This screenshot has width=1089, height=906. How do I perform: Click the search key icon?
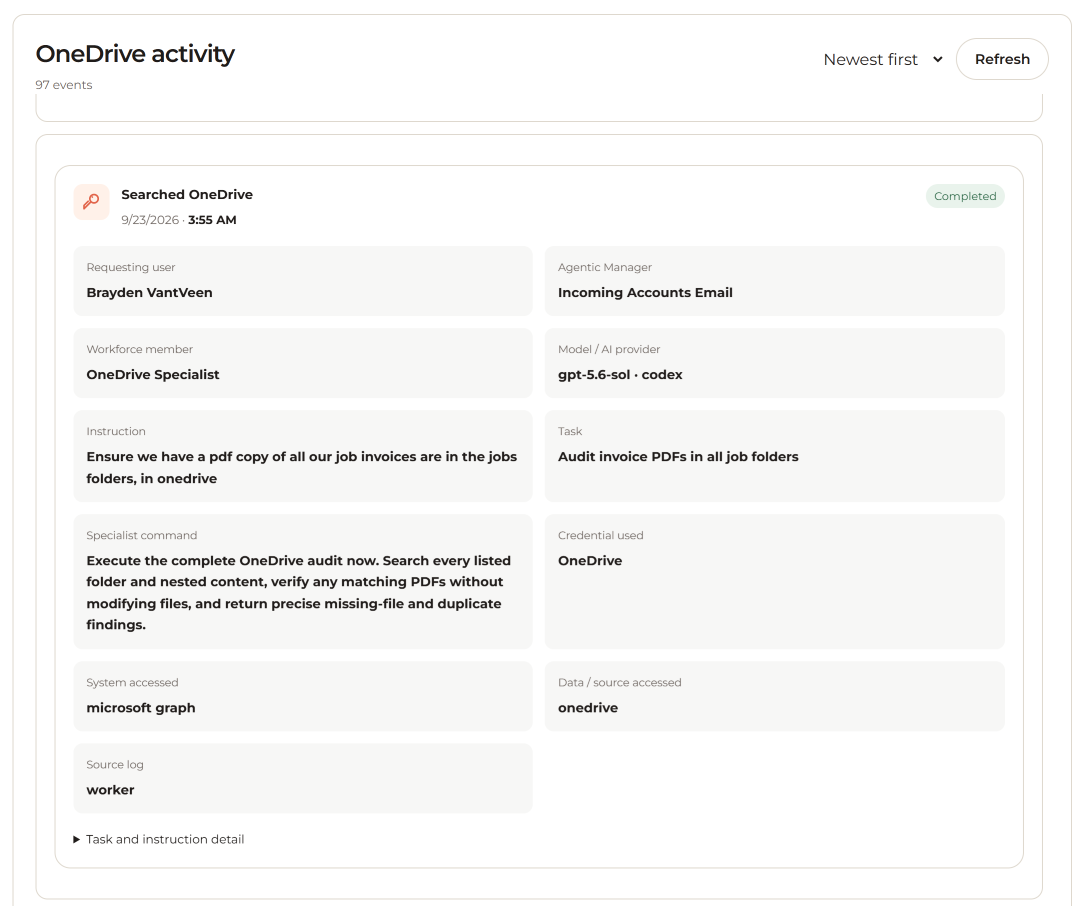[91, 202]
